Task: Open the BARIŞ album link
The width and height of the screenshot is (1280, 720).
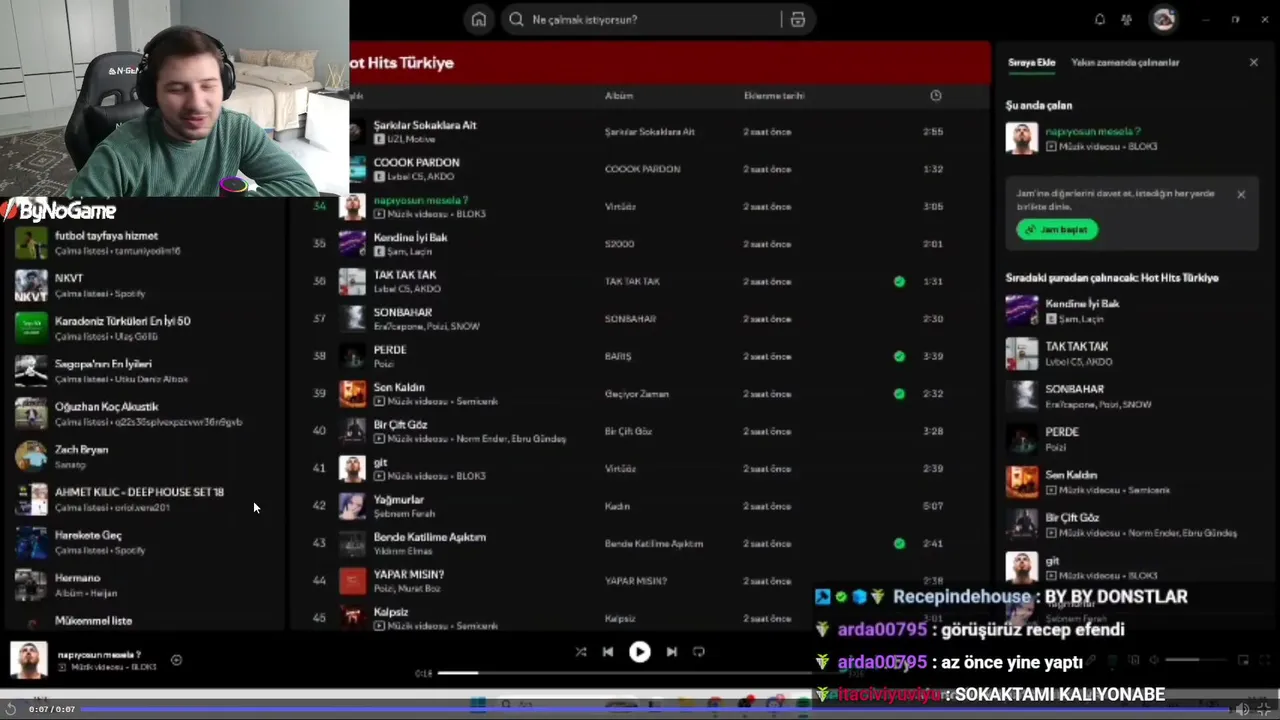Action: tap(618, 357)
